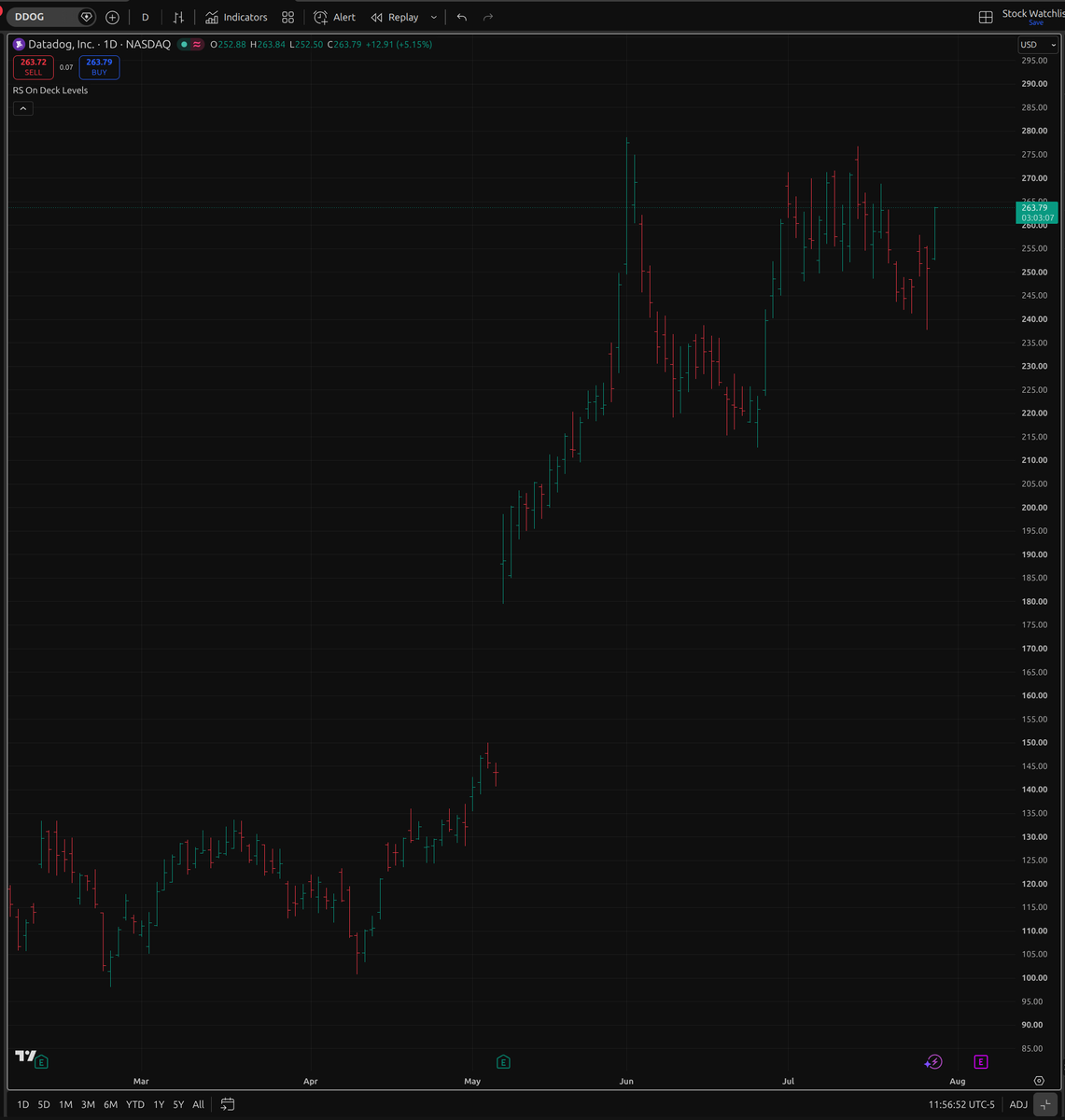Click the L252.50 low value
Screen dimensions: 1065x1120
(x=306, y=44)
